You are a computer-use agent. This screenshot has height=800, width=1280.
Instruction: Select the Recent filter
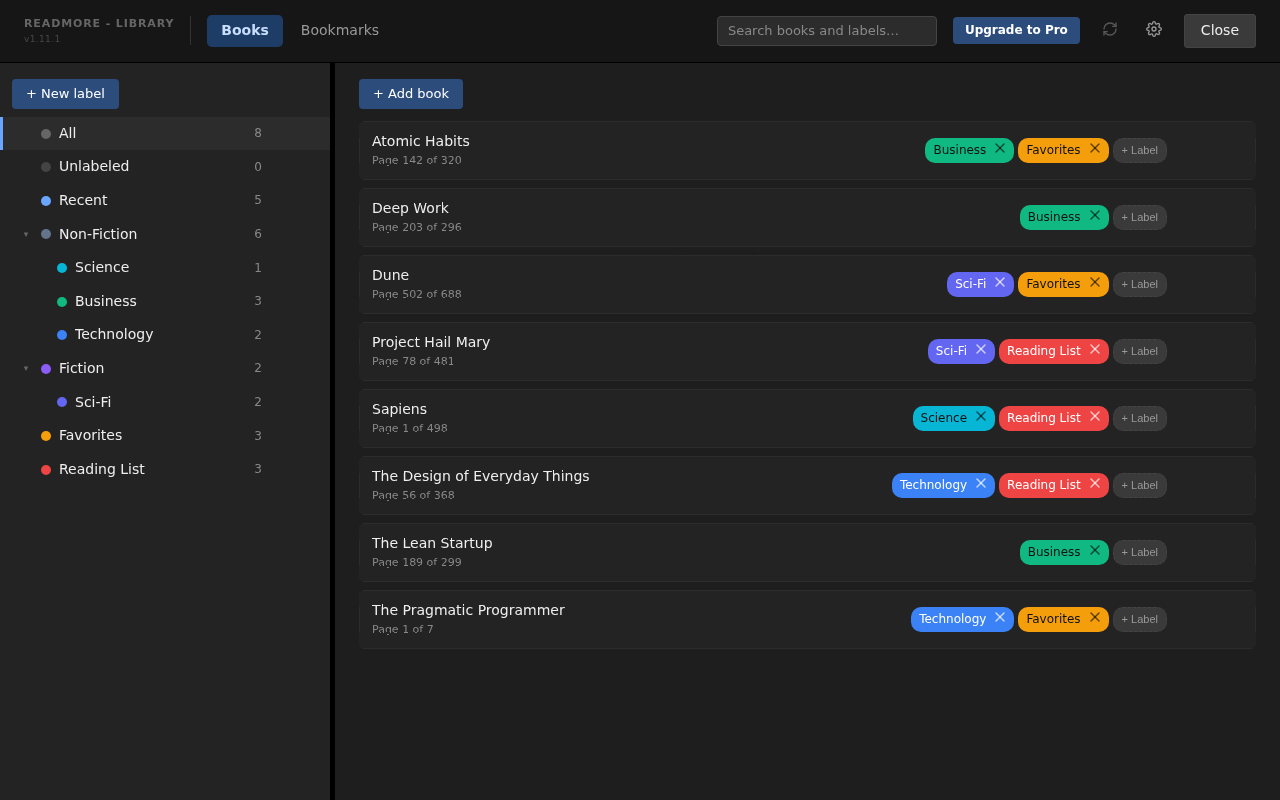coord(165,200)
